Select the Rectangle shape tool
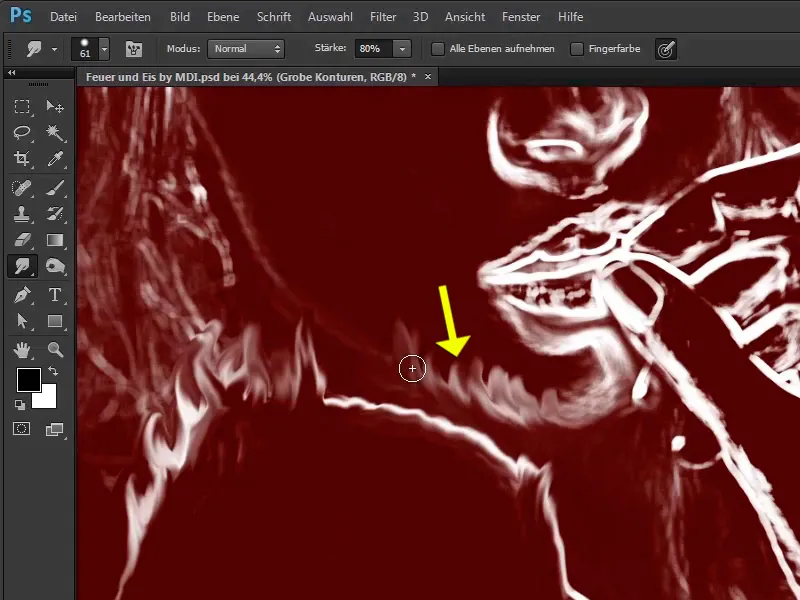This screenshot has height=600, width=800. point(55,320)
